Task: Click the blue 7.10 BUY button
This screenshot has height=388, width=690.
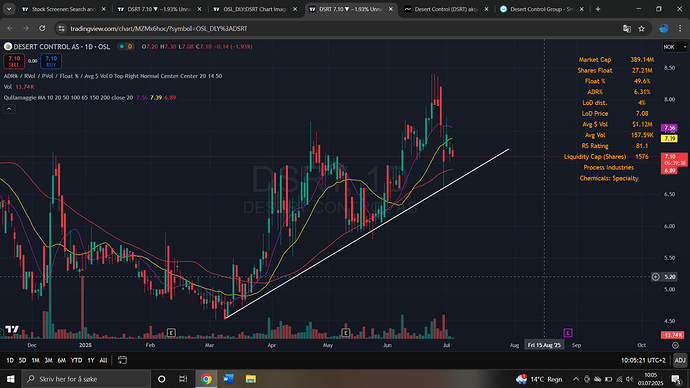Action: coord(51,61)
